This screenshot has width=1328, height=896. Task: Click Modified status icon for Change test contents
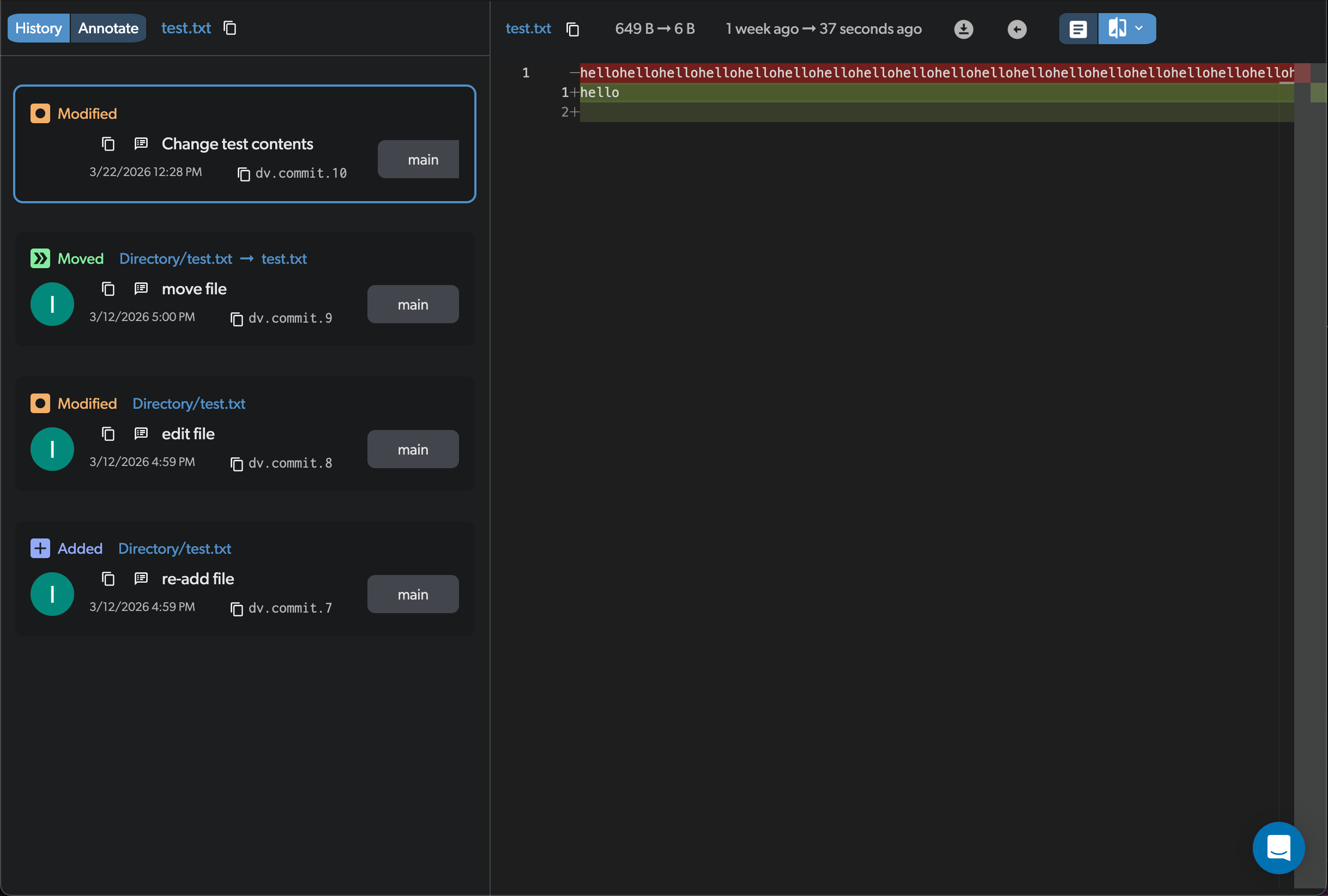click(x=40, y=114)
